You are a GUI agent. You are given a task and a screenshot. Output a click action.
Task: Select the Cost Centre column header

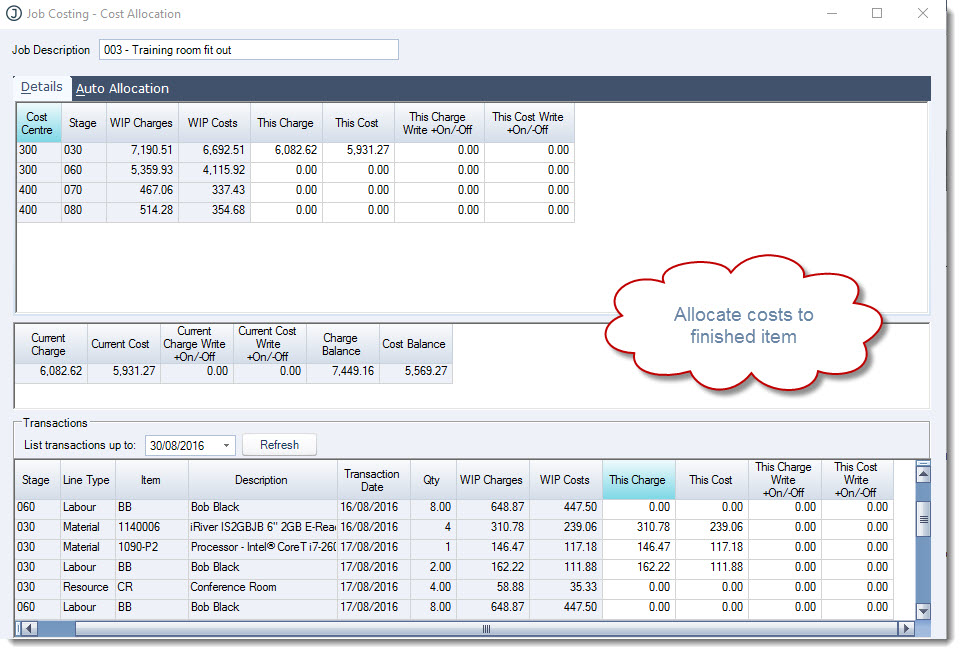(39, 123)
